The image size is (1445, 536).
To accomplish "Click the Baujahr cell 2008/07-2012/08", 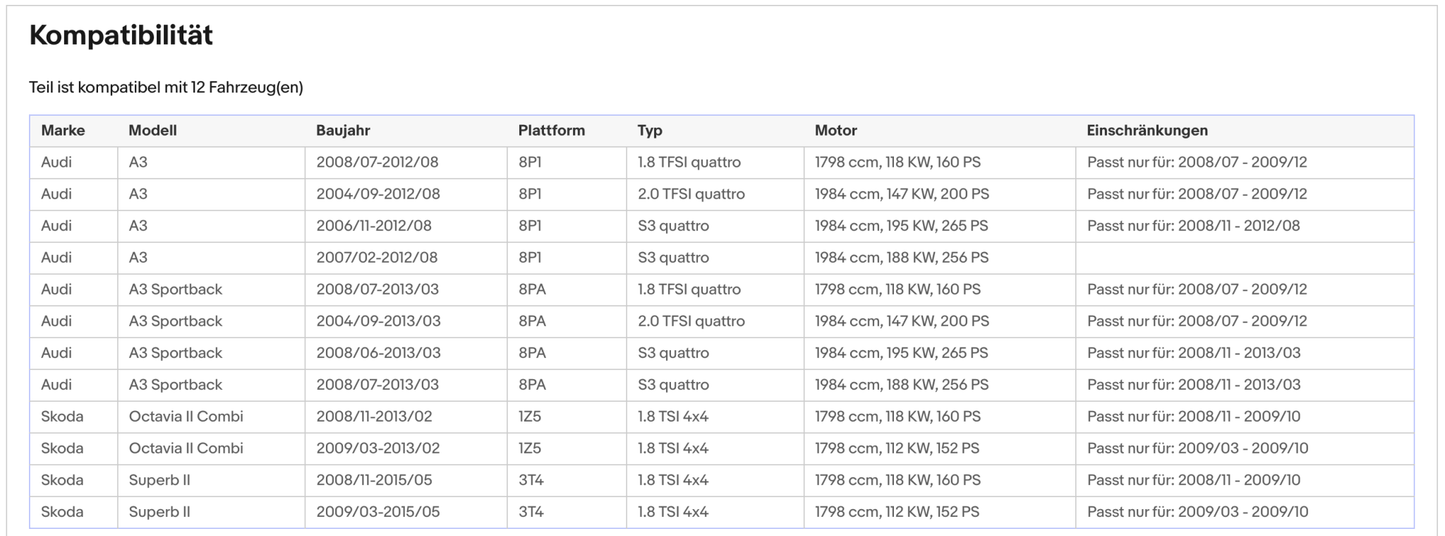I will [377, 162].
